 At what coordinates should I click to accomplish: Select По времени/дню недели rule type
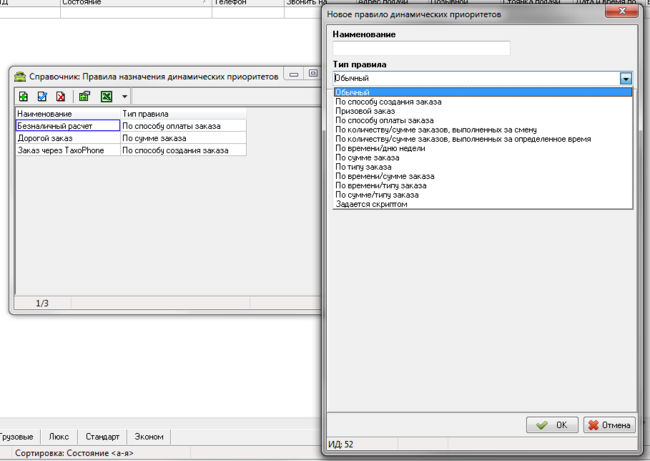click(x=380, y=148)
